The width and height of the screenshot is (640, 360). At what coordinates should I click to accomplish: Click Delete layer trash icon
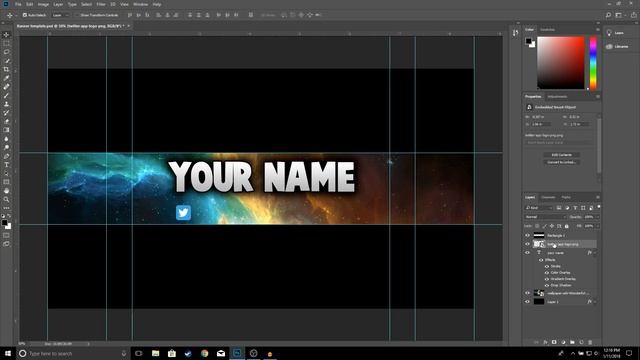[x=590, y=342]
